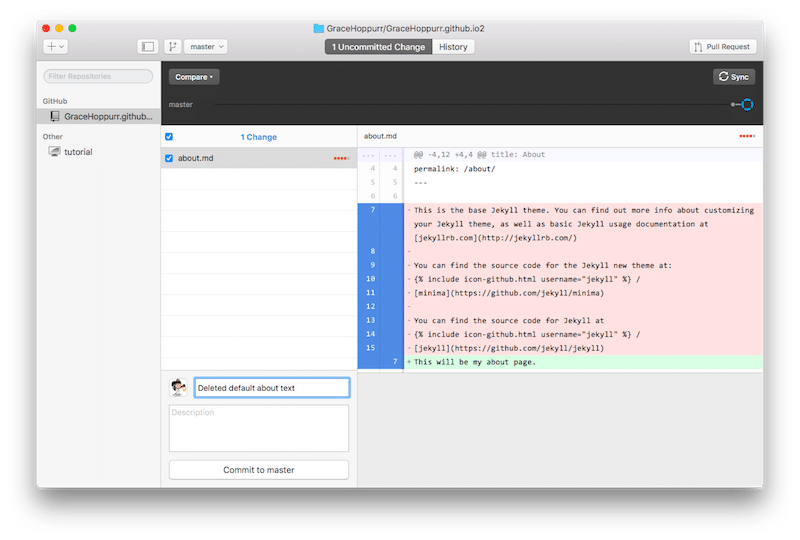Click the user avatar beside the commit summary
Viewport: 800px width, 540px height.
[x=179, y=388]
